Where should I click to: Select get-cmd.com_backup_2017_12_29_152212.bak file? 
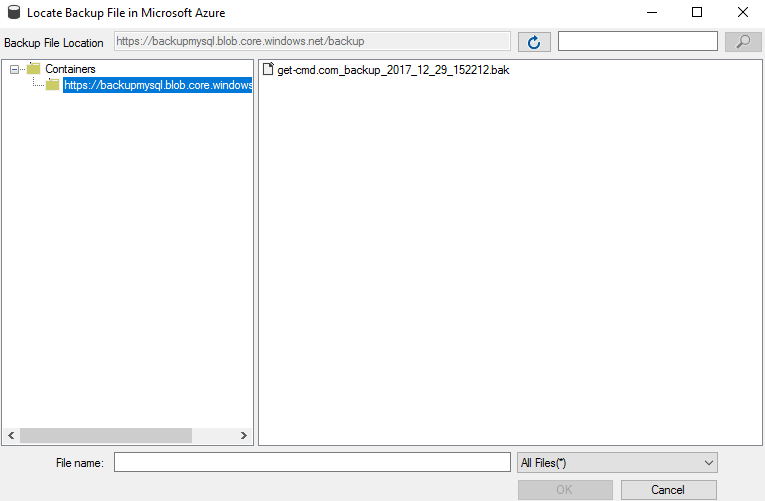393,70
